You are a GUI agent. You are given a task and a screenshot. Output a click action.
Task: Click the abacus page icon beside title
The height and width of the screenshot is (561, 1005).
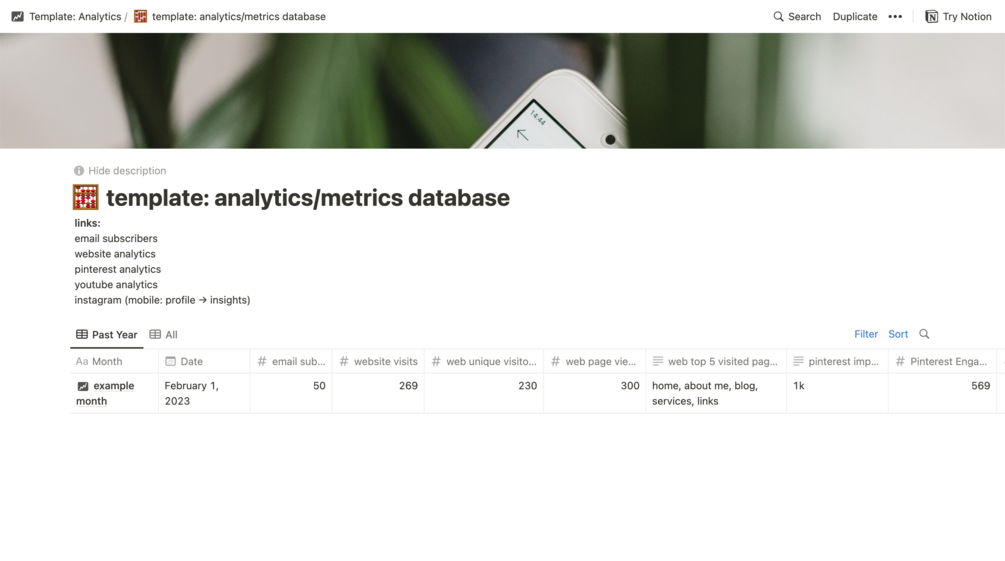pos(86,197)
